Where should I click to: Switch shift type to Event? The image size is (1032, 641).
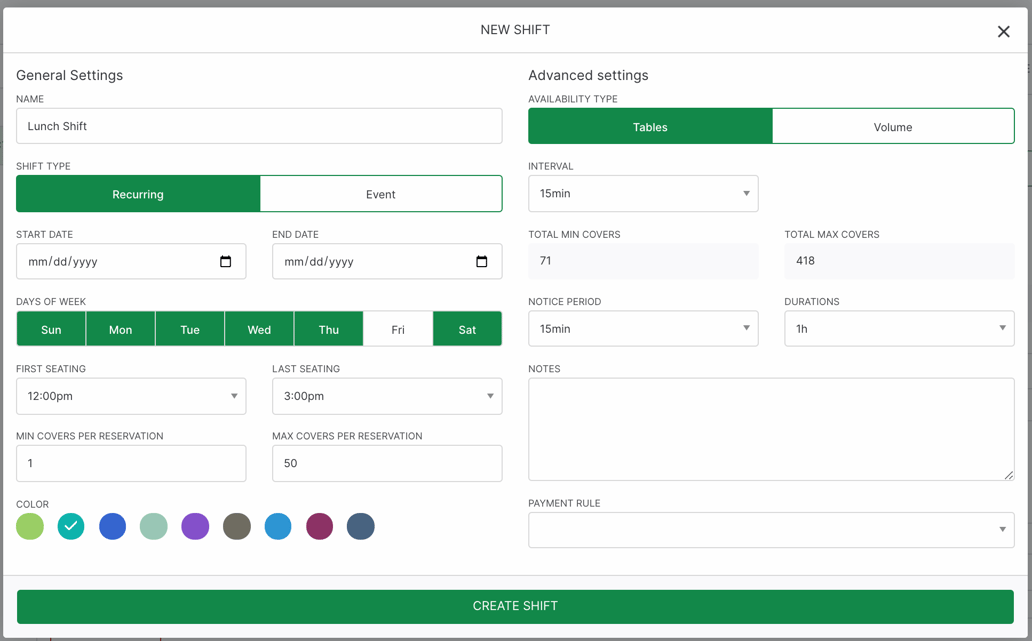tap(381, 194)
